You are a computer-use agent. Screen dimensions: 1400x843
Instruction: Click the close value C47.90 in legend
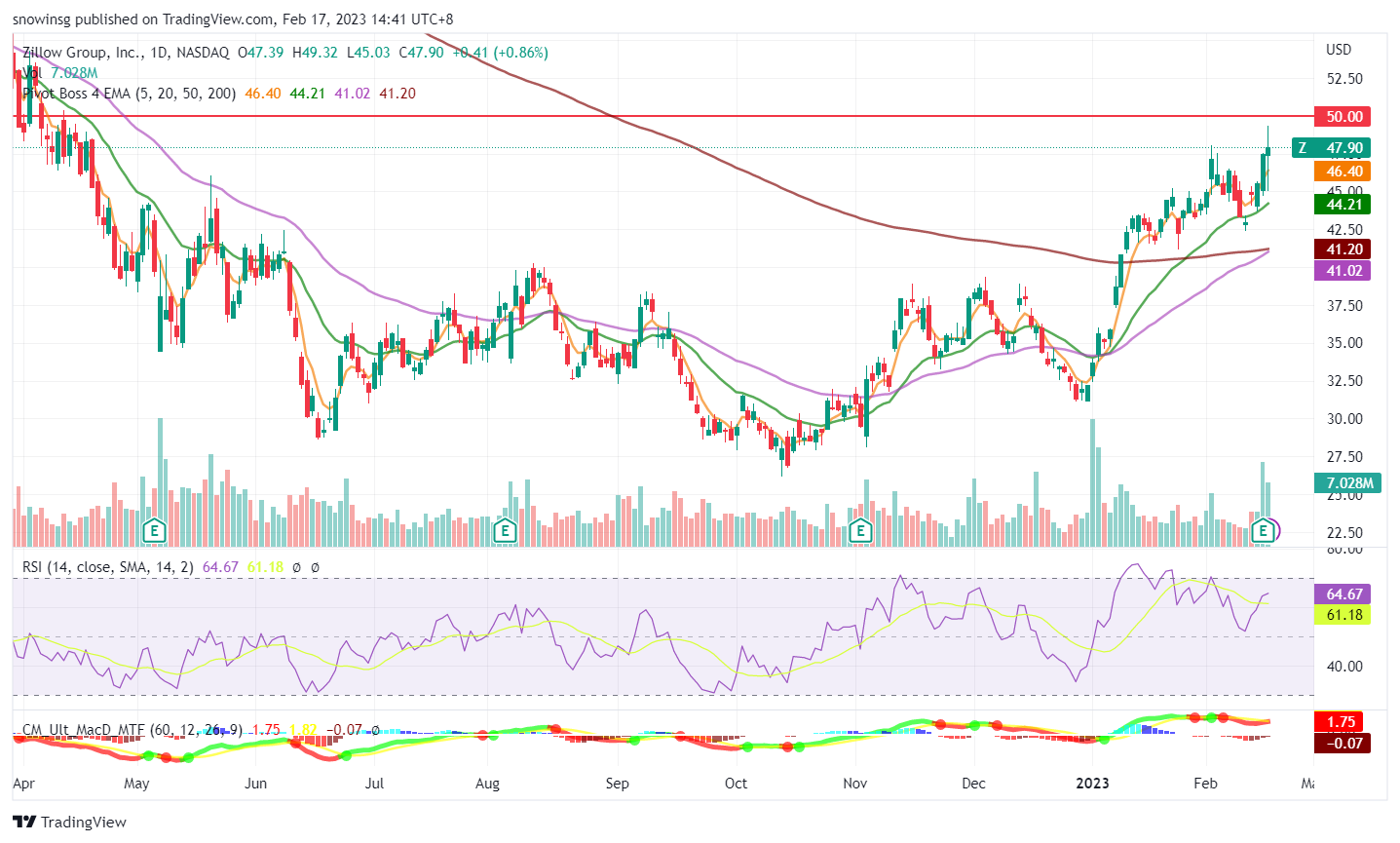421,53
